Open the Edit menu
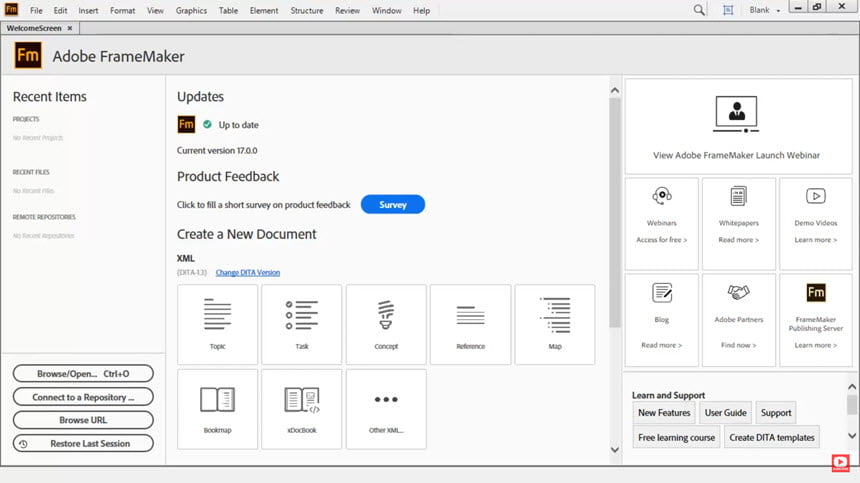Viewport: 860px width, 483px height. point(60,10)
